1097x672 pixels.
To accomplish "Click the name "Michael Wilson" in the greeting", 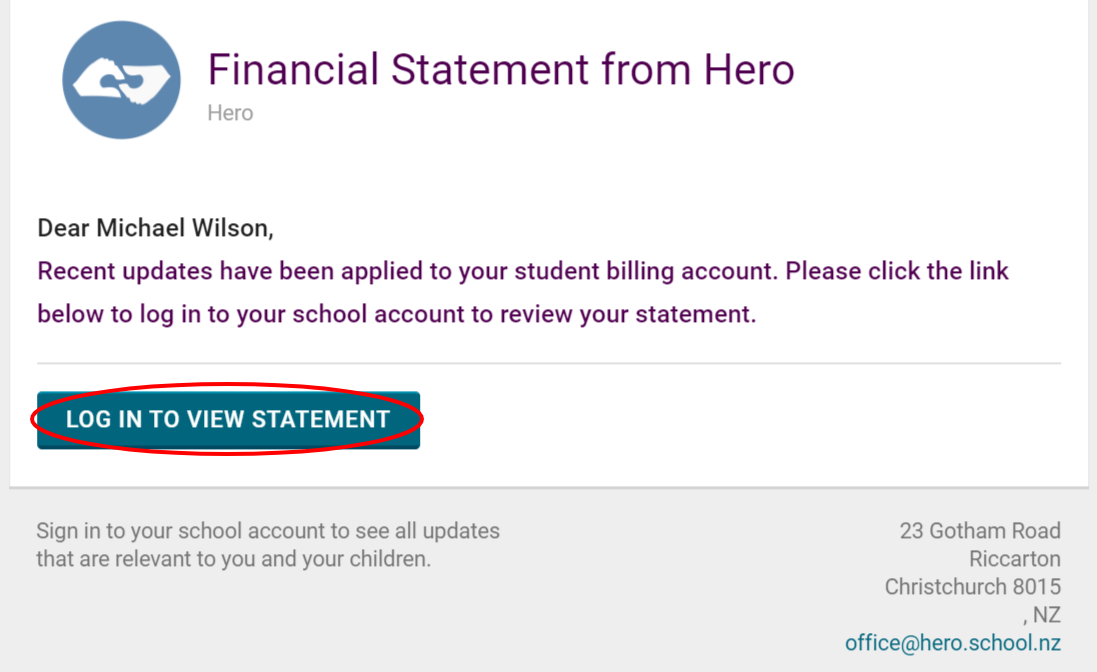I will click(183, 228).
